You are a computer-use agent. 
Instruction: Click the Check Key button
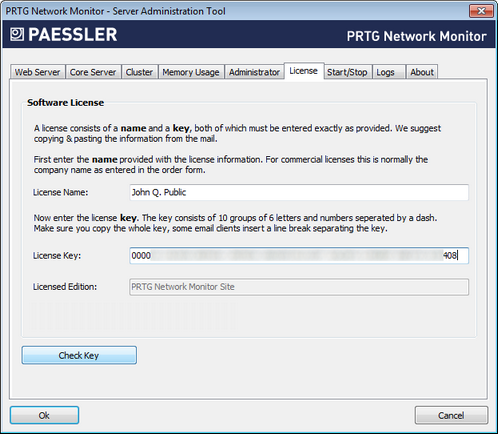coord(79,355)
